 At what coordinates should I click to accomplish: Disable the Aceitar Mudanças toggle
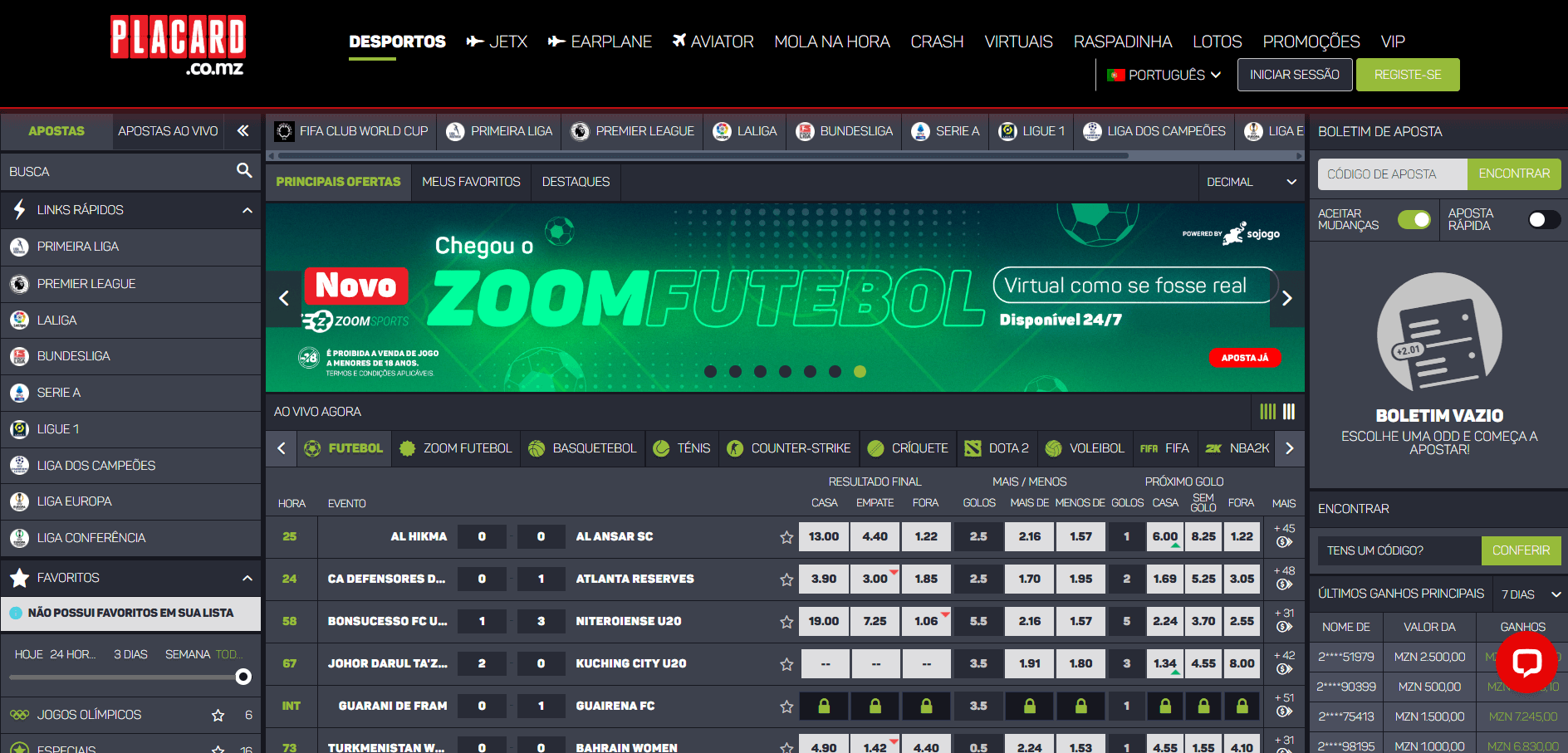(x=1414, y=219)
